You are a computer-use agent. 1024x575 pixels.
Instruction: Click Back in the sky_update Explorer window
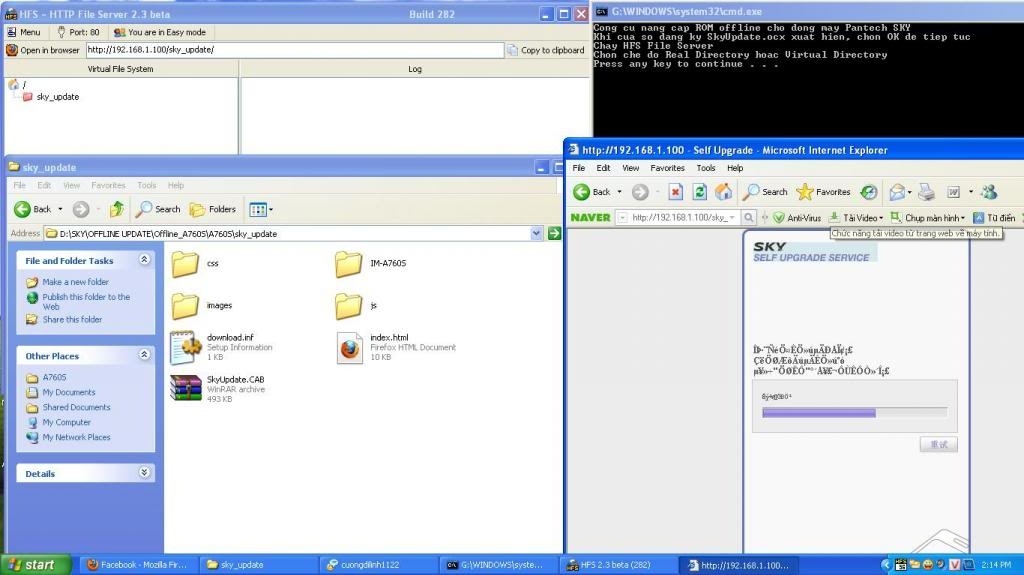(33, 209)
